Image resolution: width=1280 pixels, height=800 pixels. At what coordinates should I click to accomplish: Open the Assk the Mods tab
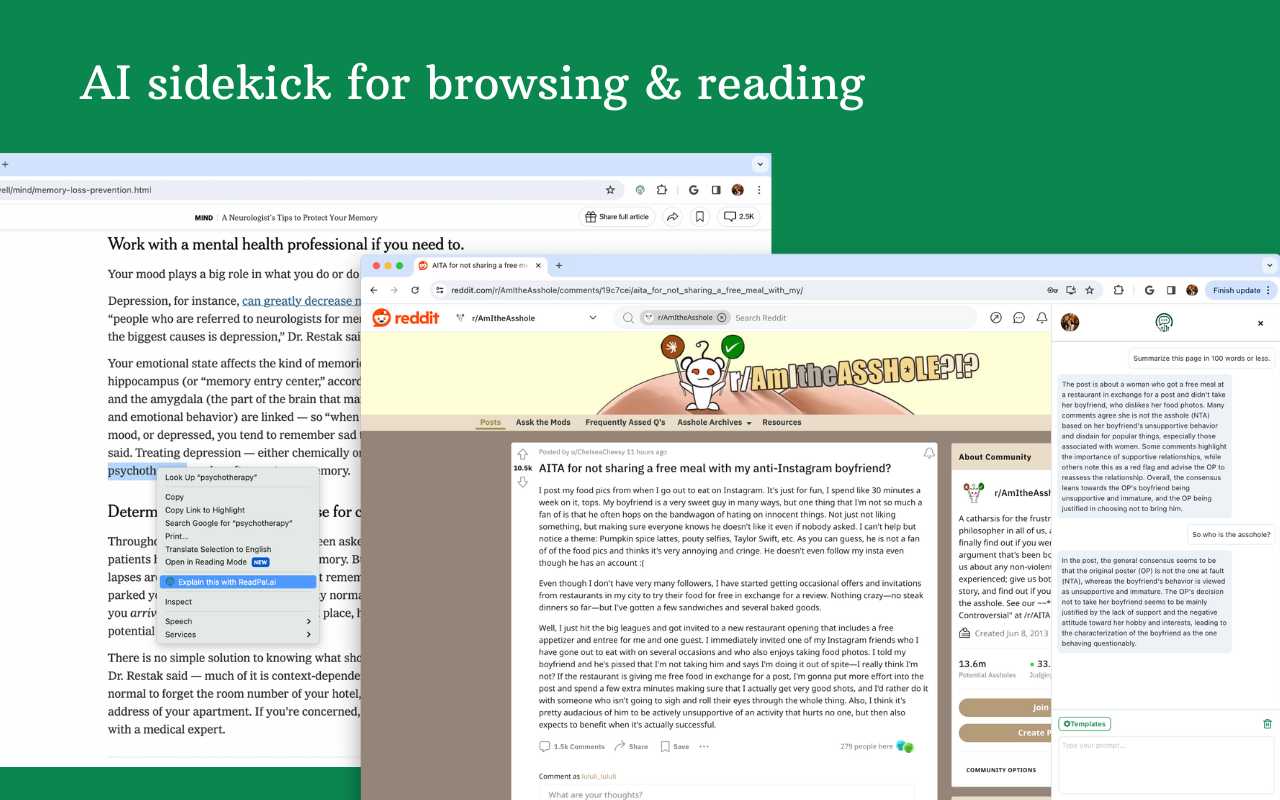pyautogui.click(x=543, y=422)
